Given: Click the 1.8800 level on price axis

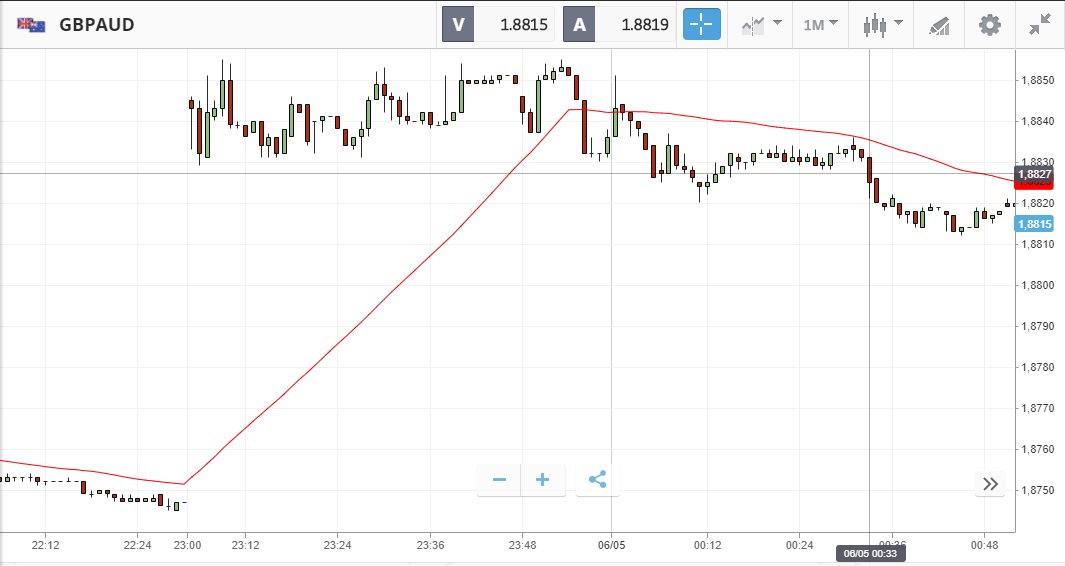Looking at the screenshot, I should coord(1035,285).
